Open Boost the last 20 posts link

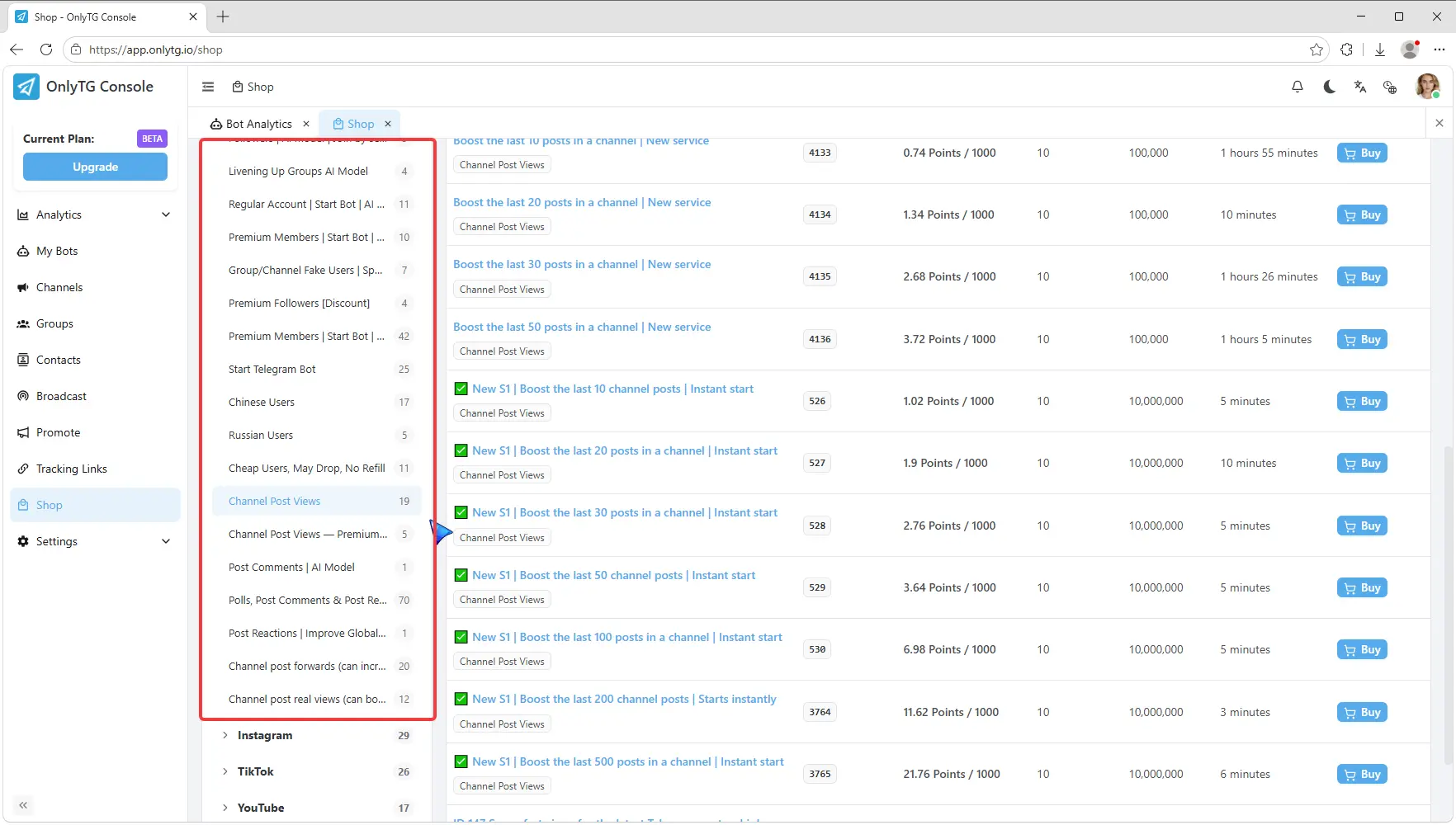click(x=582, y=202)
